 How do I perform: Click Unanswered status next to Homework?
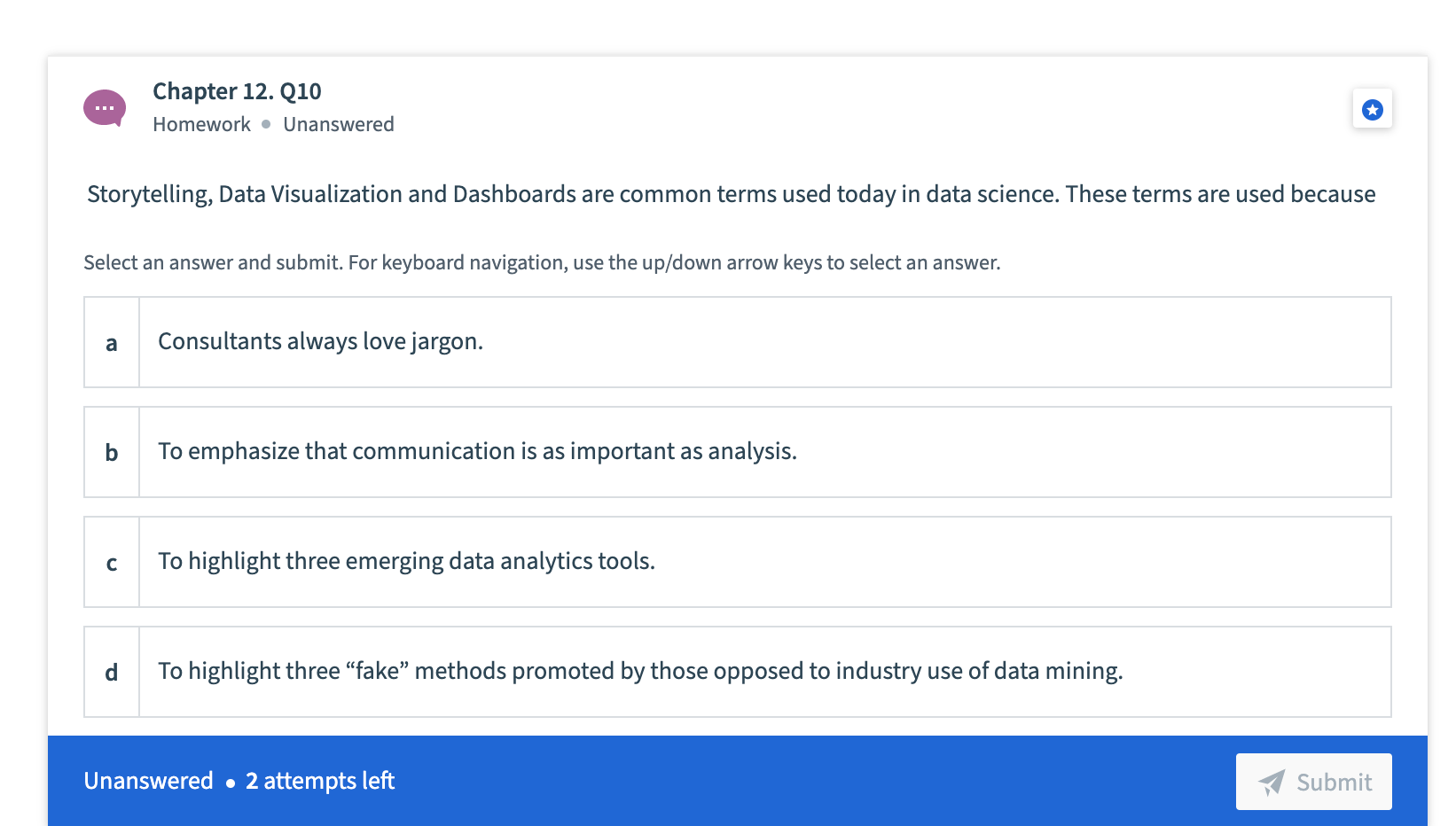pyautogui.click(x=338, y=124)
